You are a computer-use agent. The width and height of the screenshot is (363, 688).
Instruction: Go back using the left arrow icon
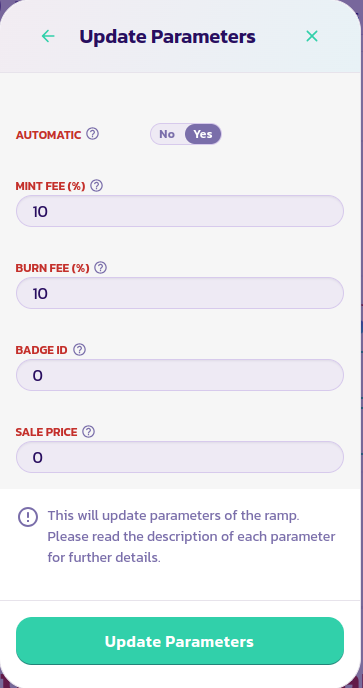tap(48, 36)
